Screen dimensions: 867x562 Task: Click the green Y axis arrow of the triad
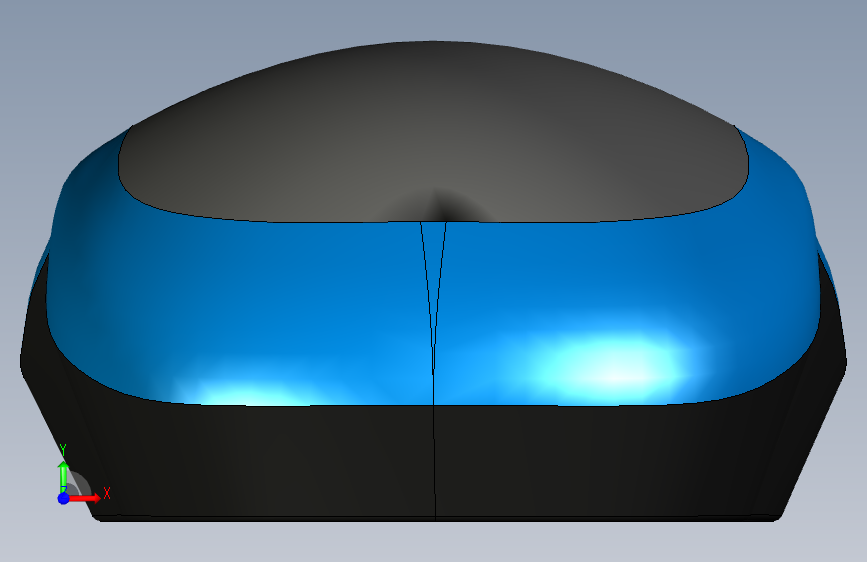(x=64, y=476)
